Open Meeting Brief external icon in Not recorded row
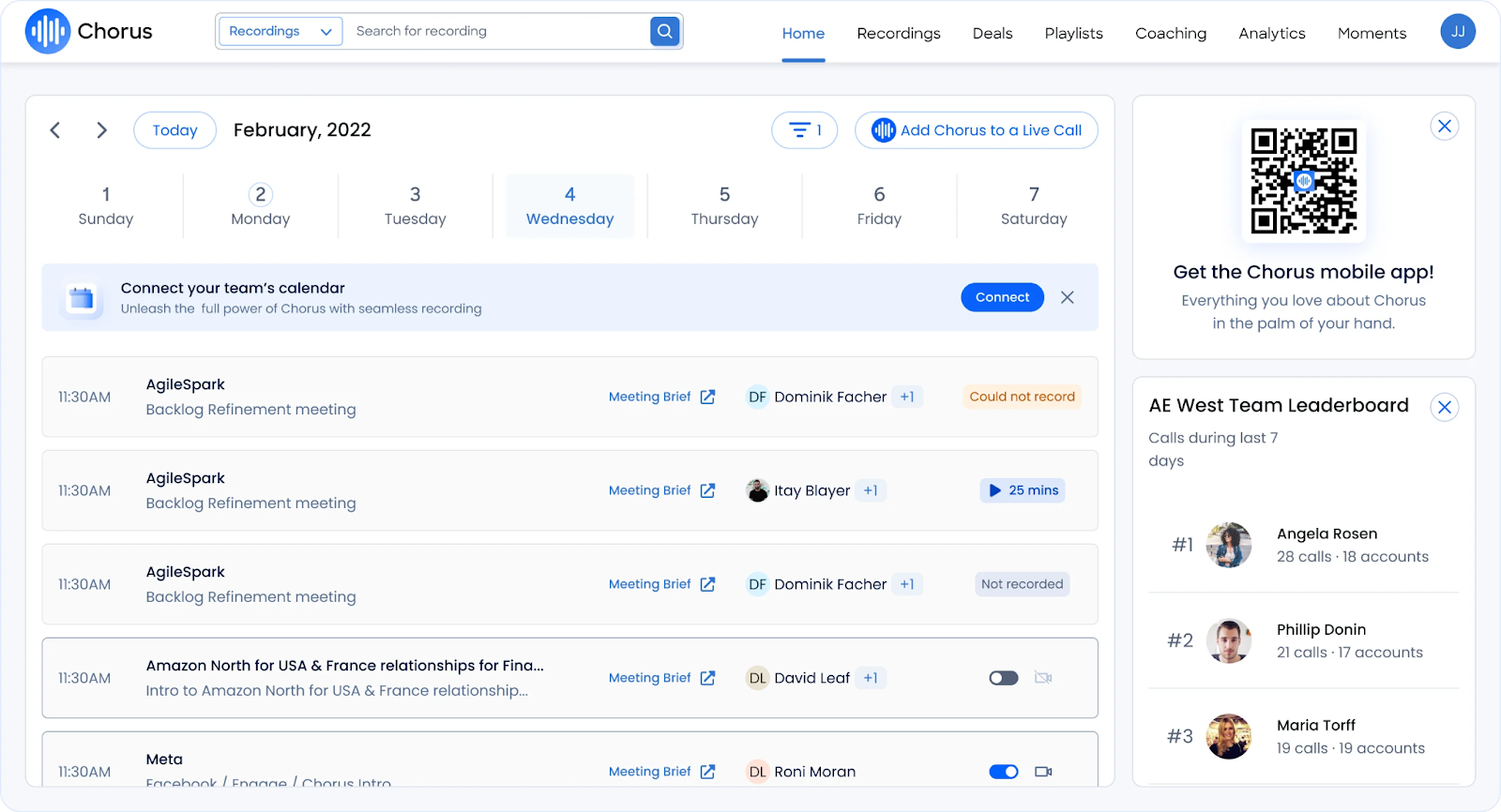This screenshot has height=812, width=1501. pos(708,584)
